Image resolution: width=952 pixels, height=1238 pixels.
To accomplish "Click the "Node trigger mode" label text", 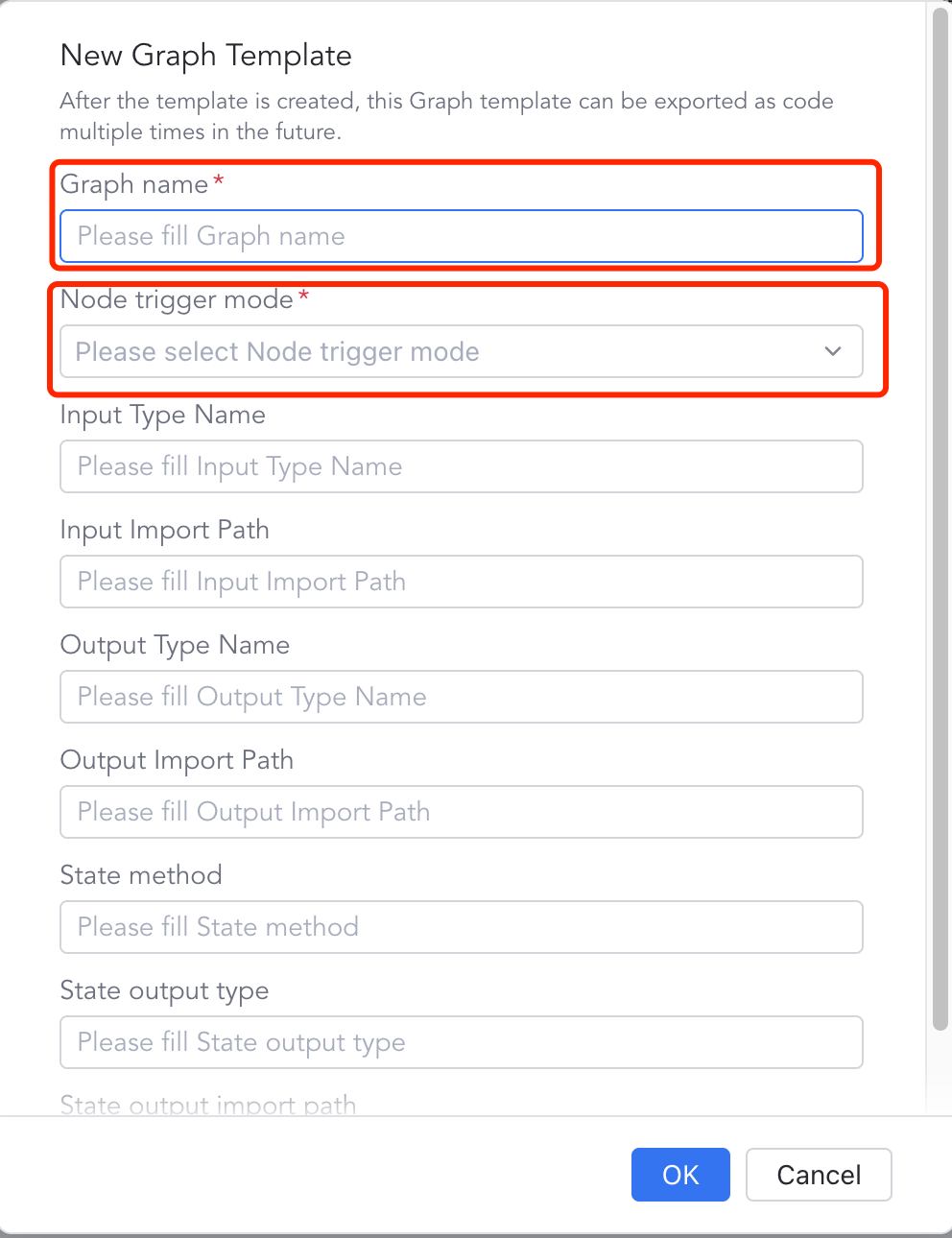I will coord(177,299).
